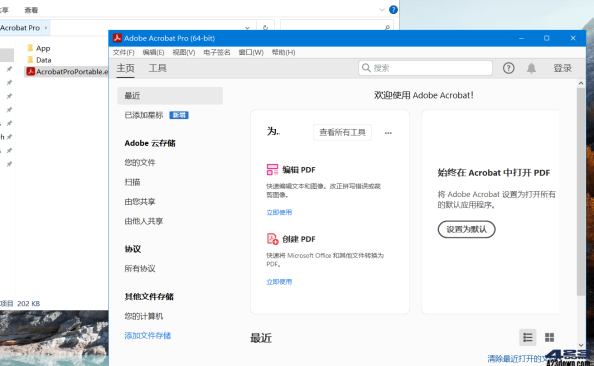This screenshot has width=594, height=366.
Task: Open Explorer's 查看 ribbon tab
Action: [x=31, y=10]
